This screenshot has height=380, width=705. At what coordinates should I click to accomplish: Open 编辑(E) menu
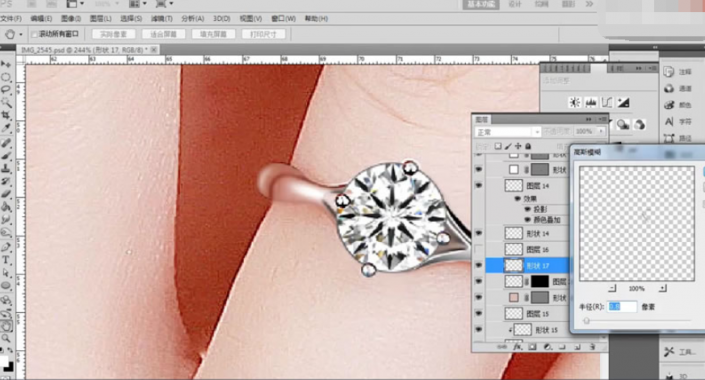41,19
